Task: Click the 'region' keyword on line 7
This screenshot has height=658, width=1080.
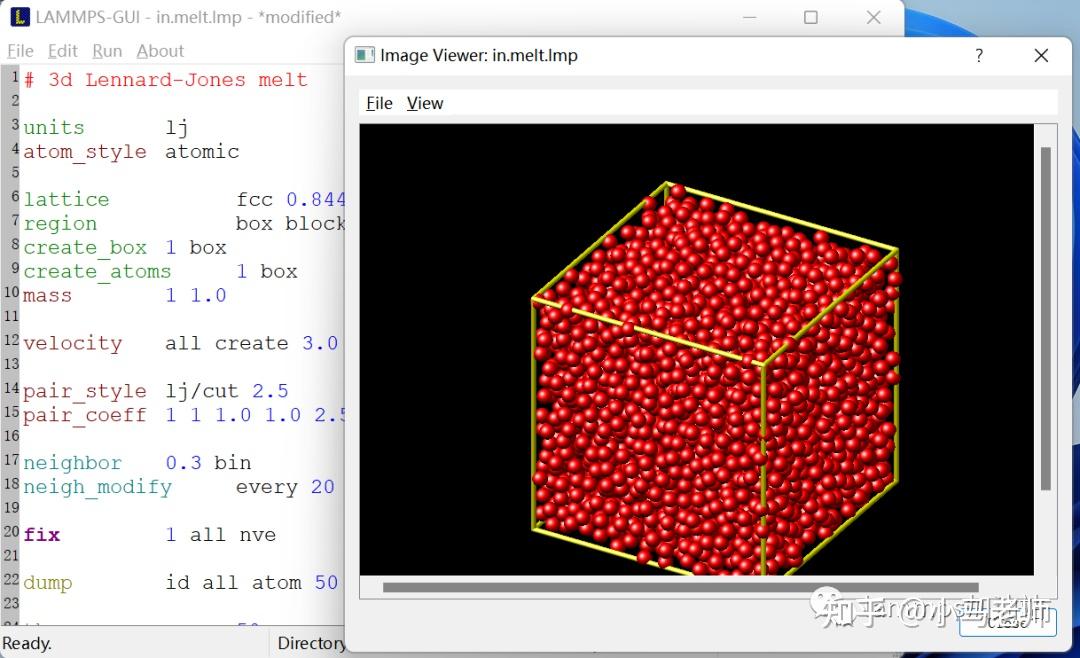Action: coord(60,224)
